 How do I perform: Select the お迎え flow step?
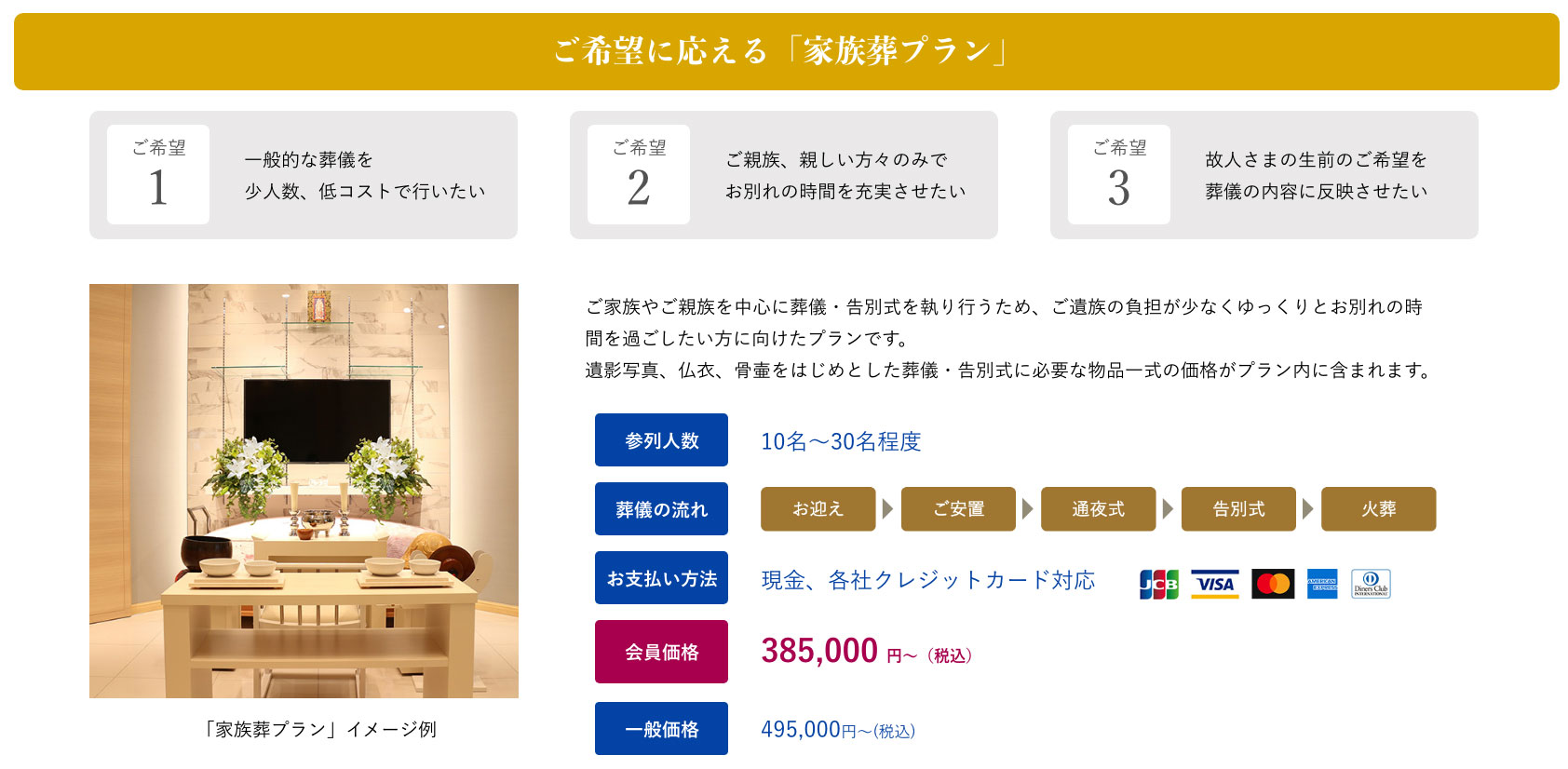[818, 509]
